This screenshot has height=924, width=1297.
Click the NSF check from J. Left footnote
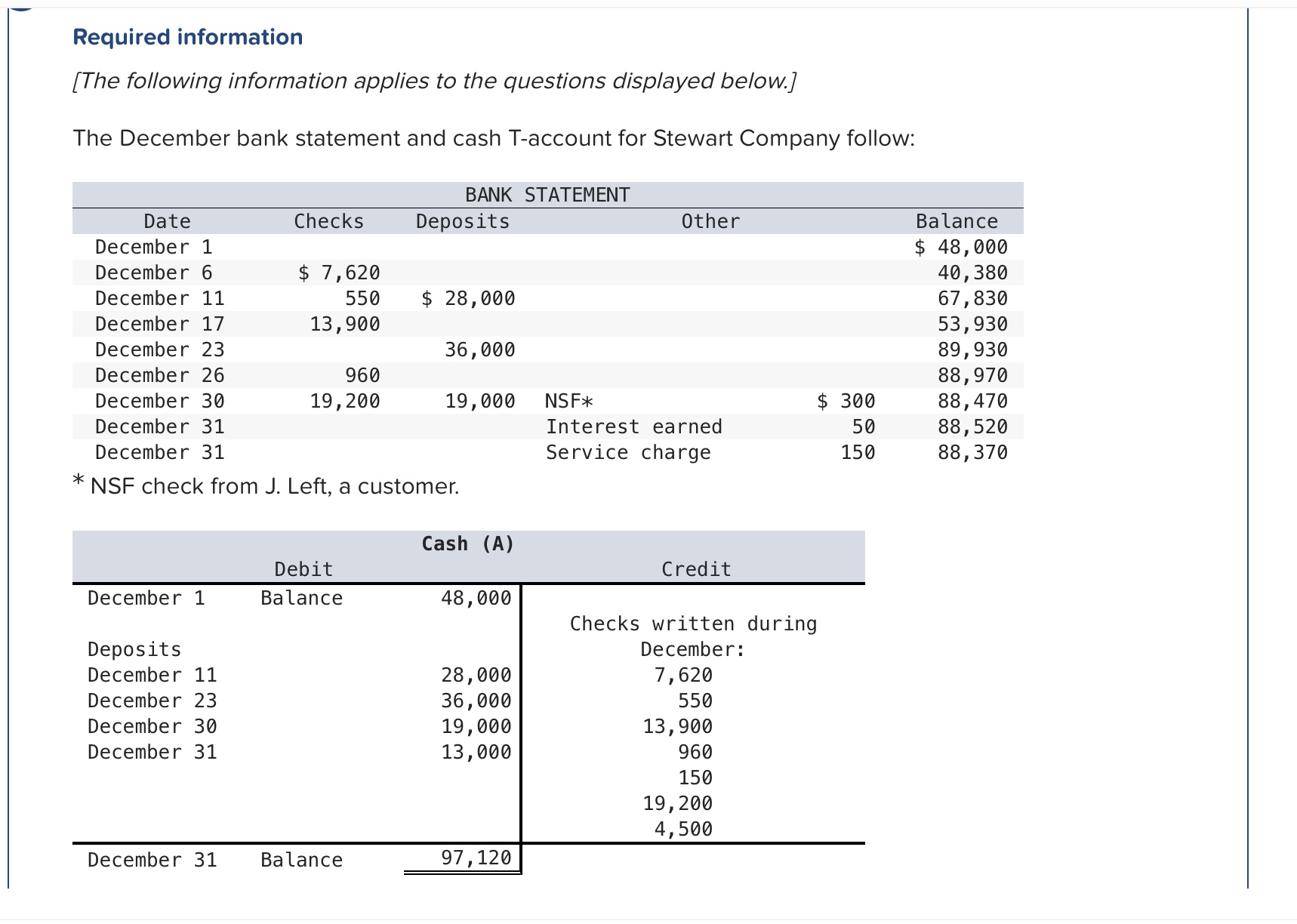(266, 485)
